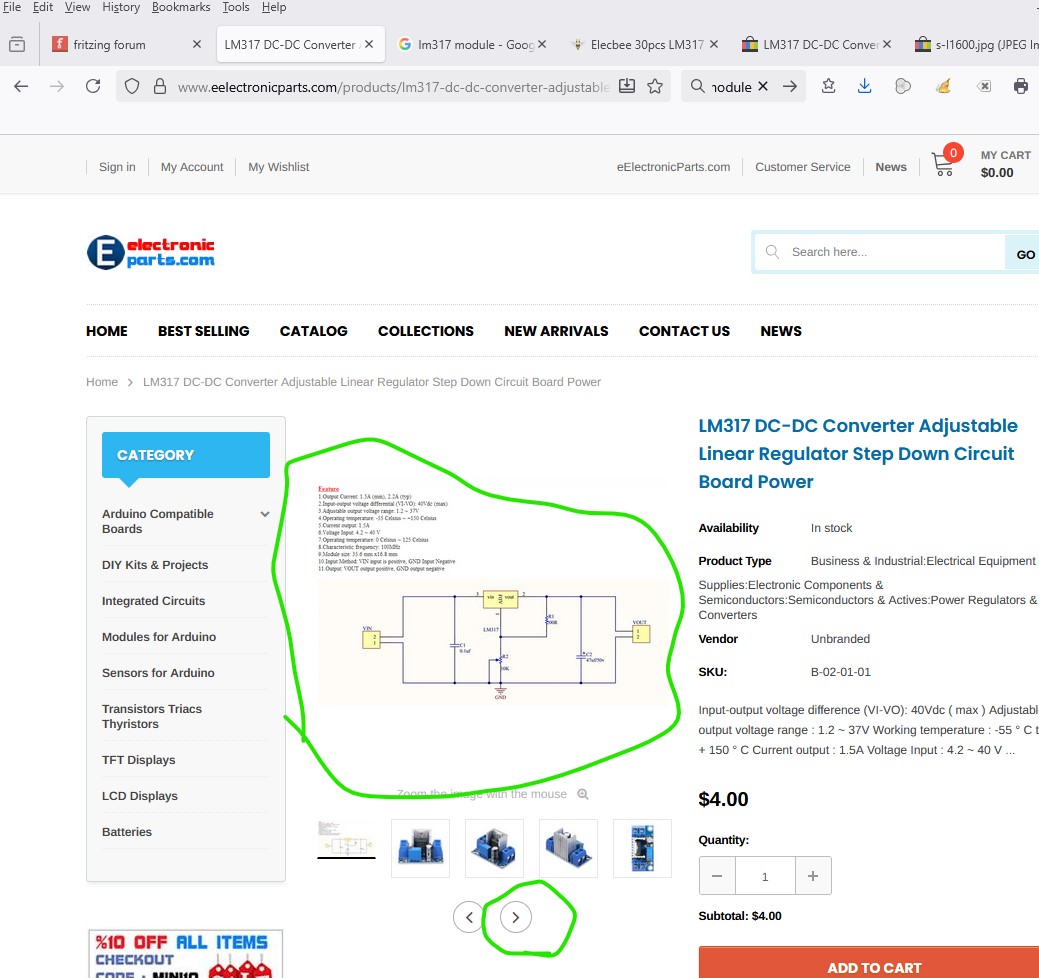The height and width of the screenshot is (978, 1039).
Task: Decrease the quantity with the minus button
Action: [x=717, y=876]
